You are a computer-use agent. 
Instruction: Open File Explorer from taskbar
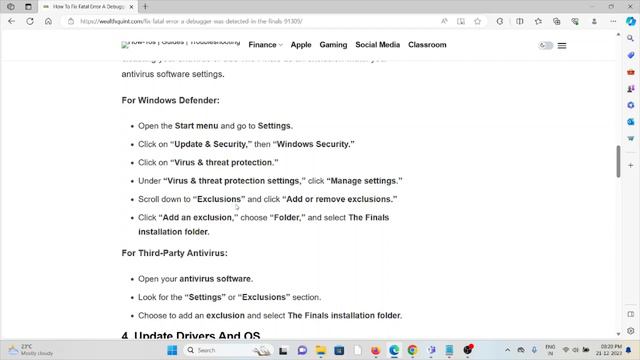321,350
